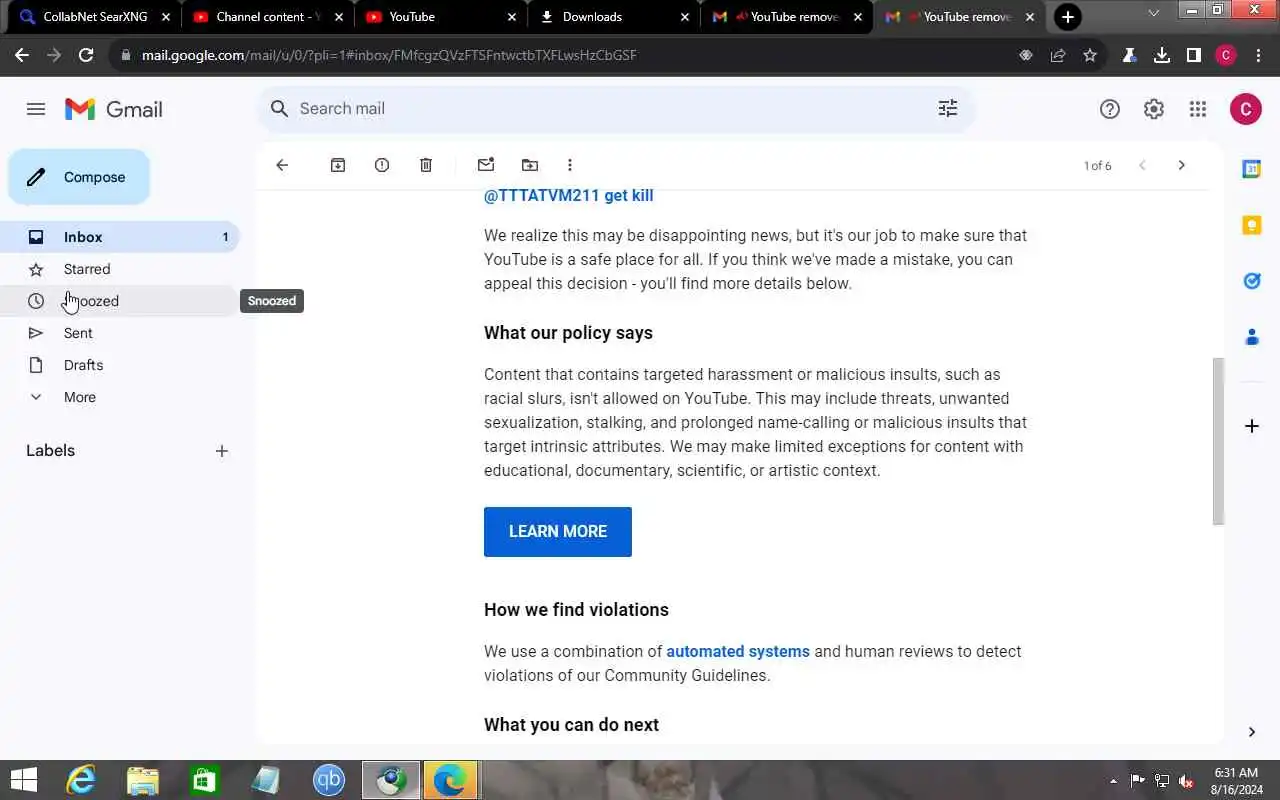The image size is (1280, 800).
Task: Compose a new email
Action: pos(79,177)
